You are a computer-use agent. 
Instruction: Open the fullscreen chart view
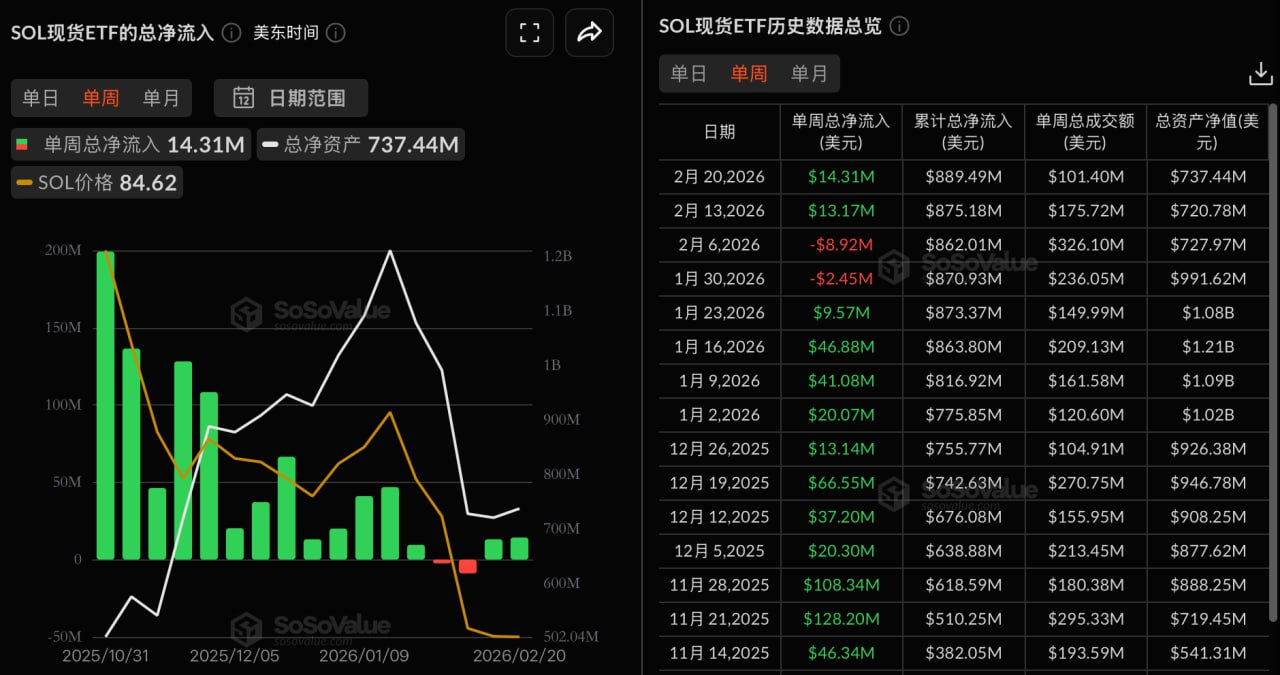coord(529,32)
